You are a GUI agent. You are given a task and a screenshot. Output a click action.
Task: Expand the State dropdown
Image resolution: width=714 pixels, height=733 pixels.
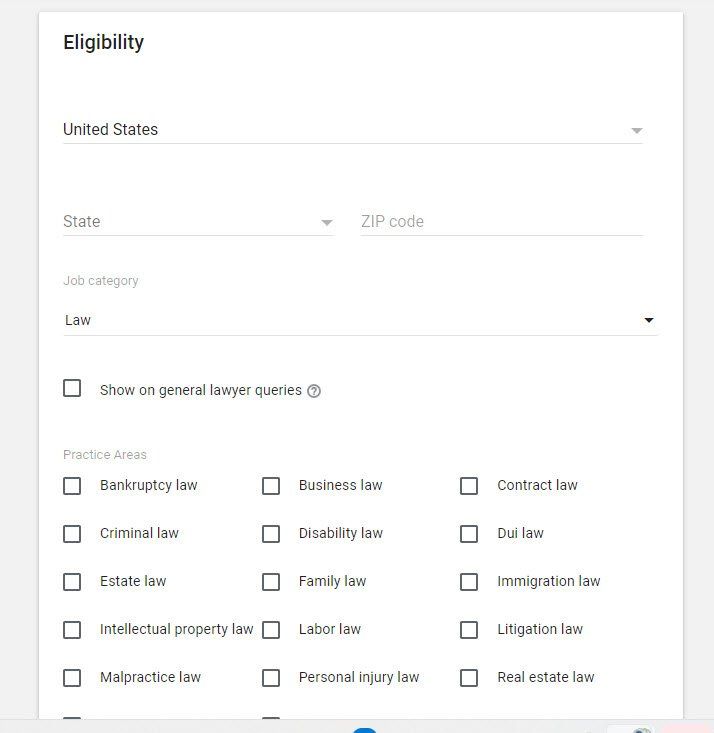[199, 222]
